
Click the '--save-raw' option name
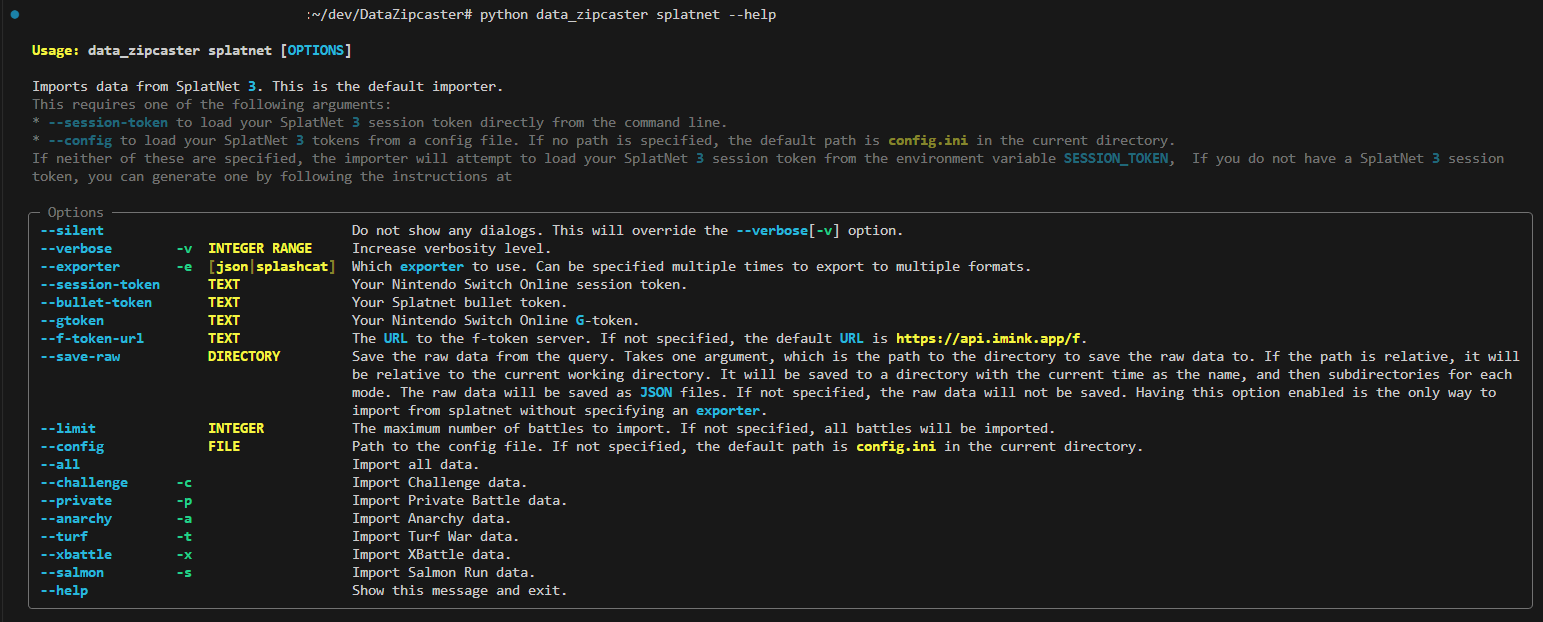point(80,357)
